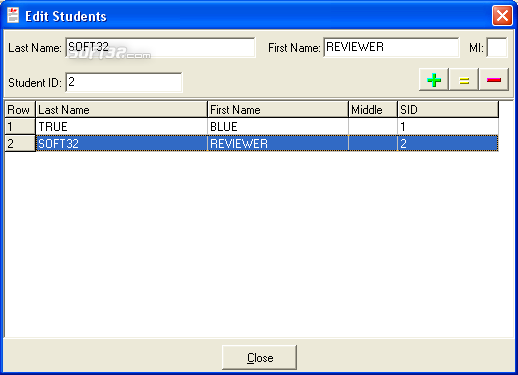Click the yellow equals update student button
The height and width of the screenshot is (375, 518).
pyautogui.click(x=464, y=80)
